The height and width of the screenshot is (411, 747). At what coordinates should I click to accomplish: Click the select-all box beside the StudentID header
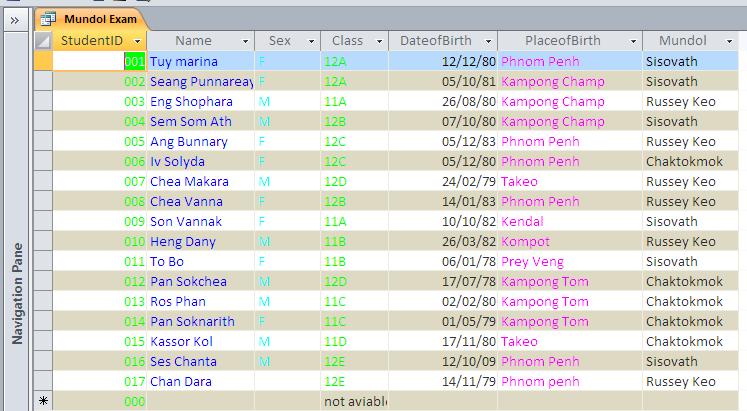tap(43, 41)
